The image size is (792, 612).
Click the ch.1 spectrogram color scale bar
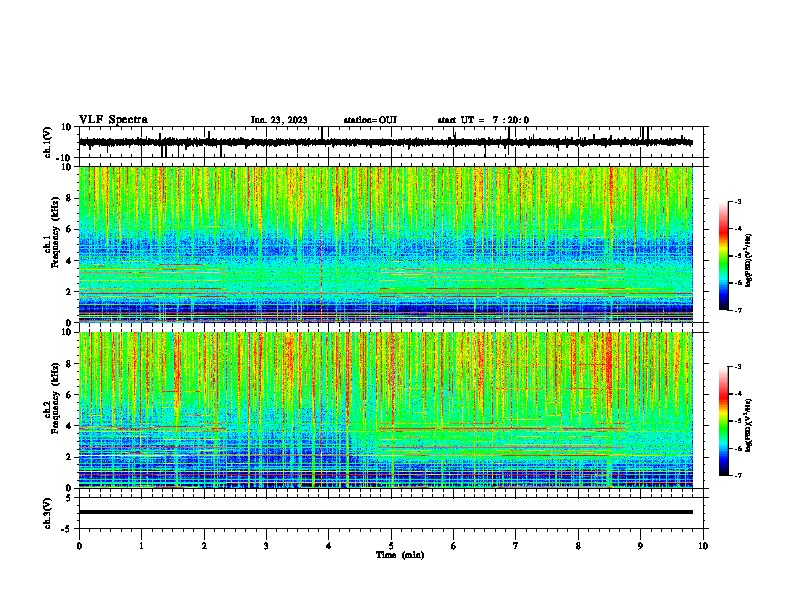click(723, 256)
